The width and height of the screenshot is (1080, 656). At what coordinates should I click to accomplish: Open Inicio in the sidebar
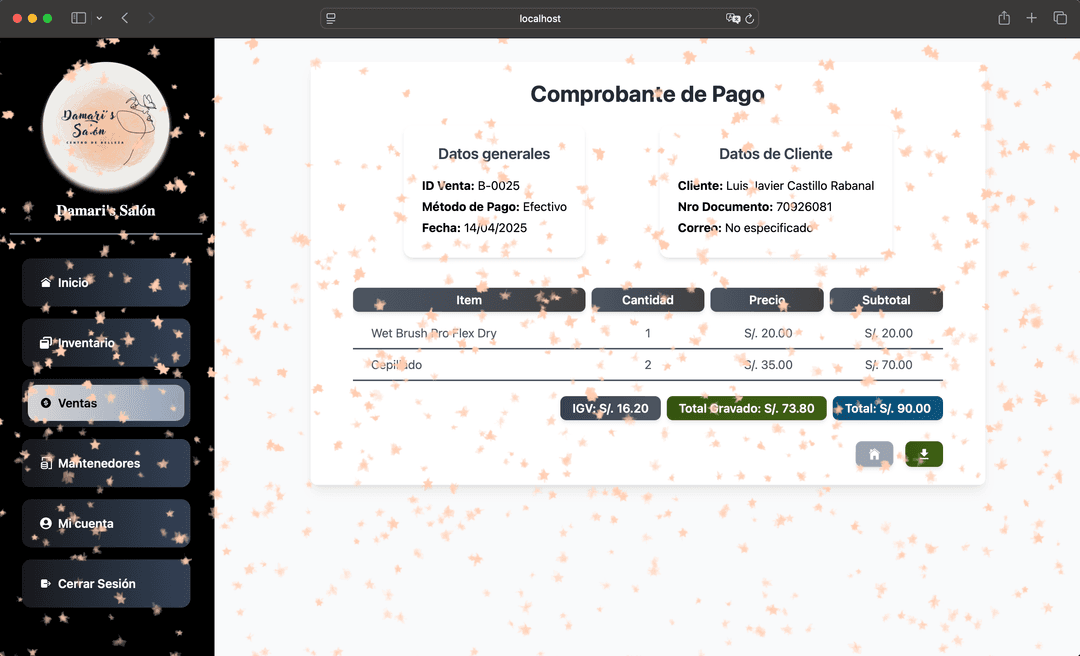click(x=106, y=283)
